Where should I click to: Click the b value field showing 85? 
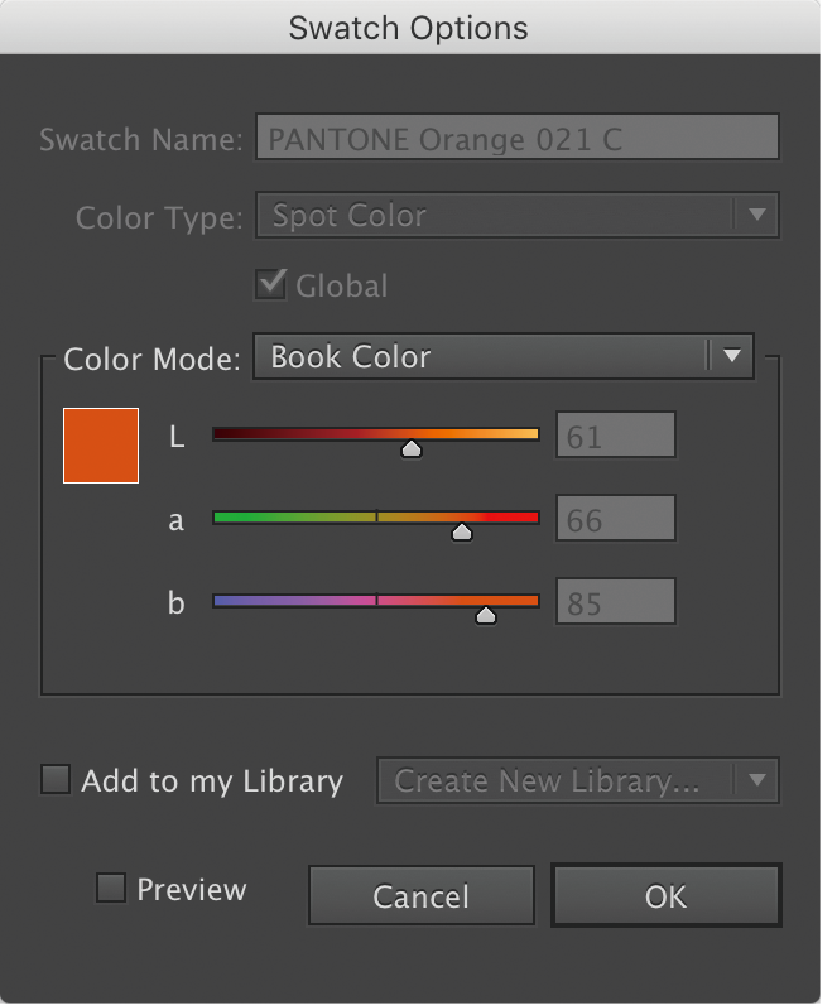pyautogui.click(x=615, y=601)
